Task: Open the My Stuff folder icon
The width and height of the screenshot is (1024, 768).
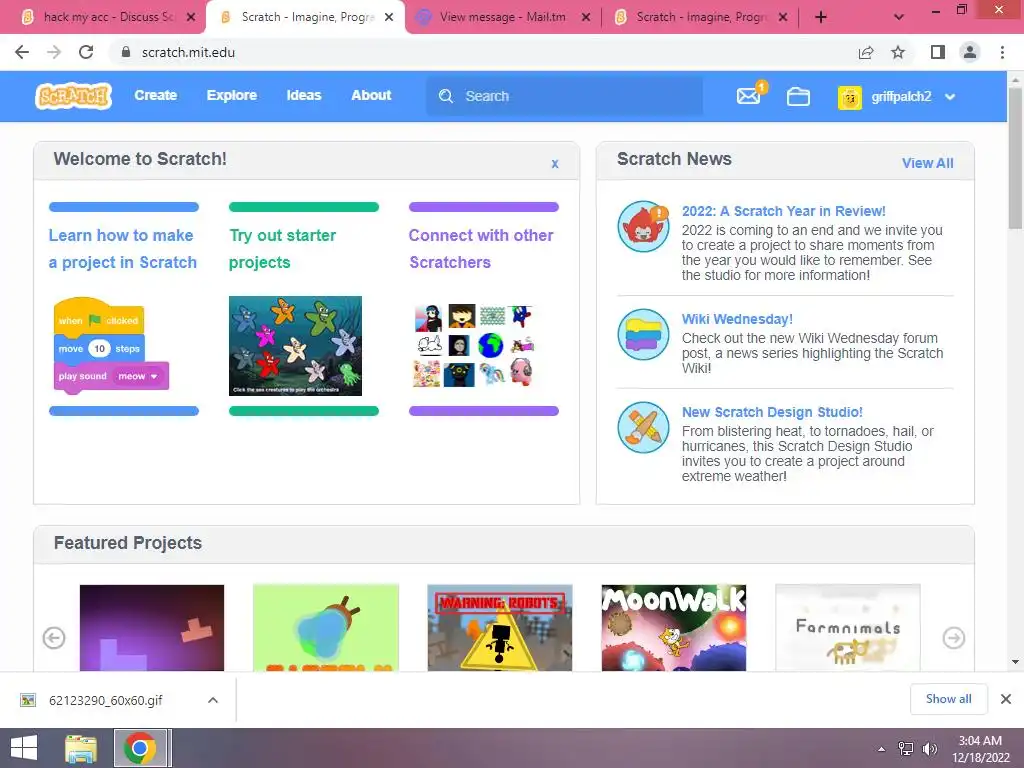Action: pos(798,96)
